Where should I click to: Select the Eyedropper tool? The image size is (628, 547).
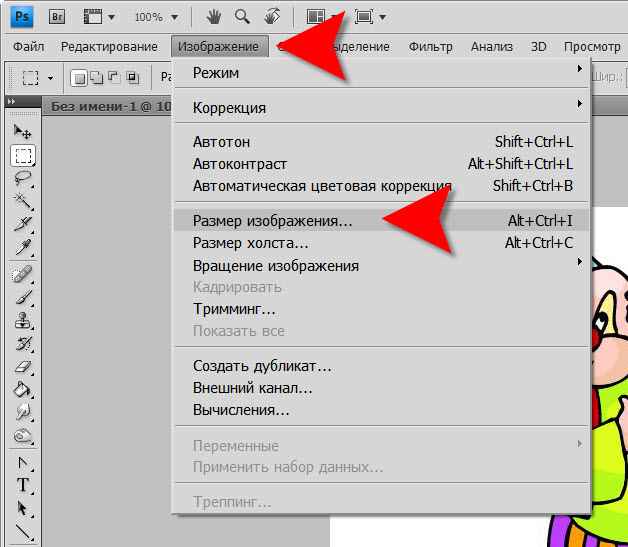click(22, 247)
